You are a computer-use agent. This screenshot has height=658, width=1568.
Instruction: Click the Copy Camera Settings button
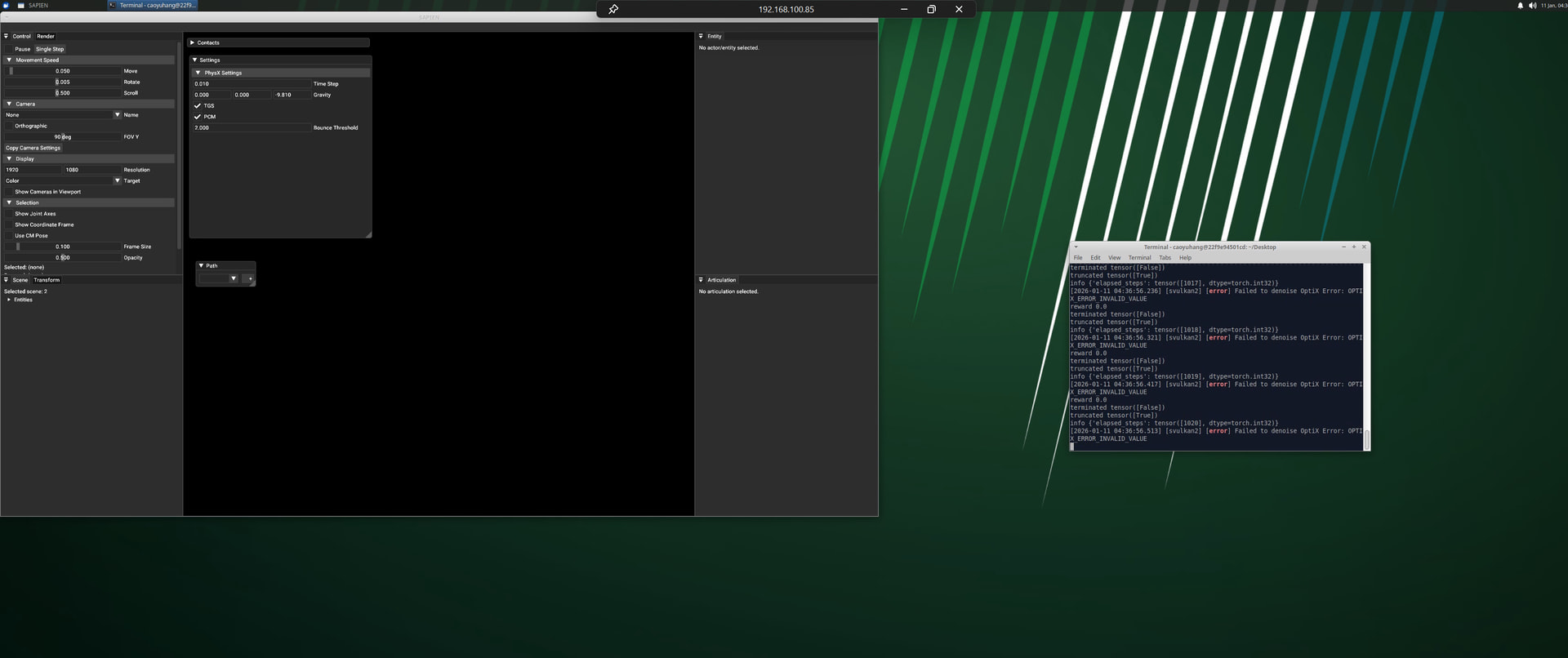tap(33, 148)
